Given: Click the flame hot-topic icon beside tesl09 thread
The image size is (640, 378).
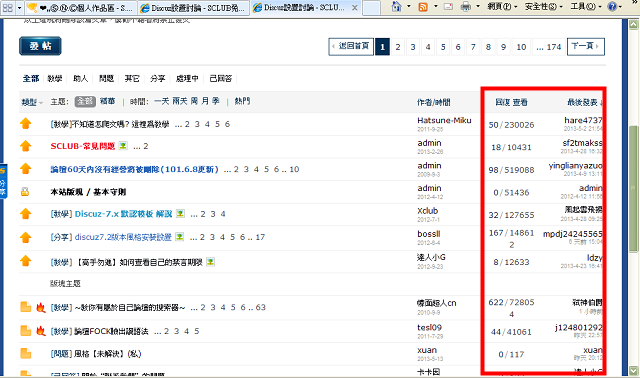Looking at the screenshot, I should click(40, 331).
